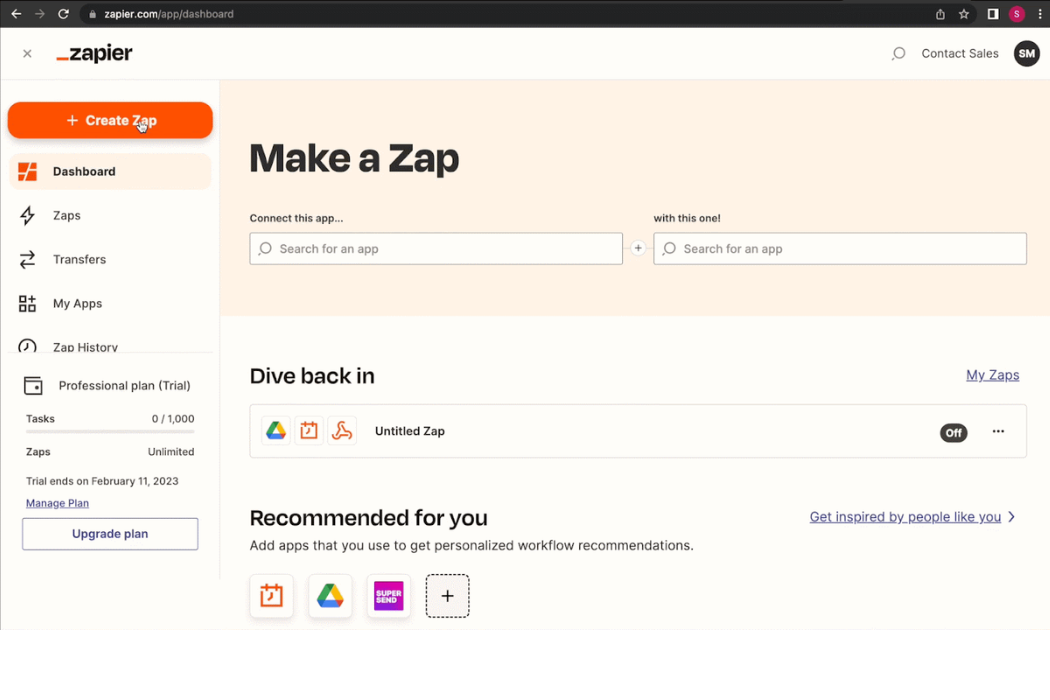This screenshot has height=700, width=1050.
Task: Add an app with the dashed plus button
Action: tap(447, 596)
